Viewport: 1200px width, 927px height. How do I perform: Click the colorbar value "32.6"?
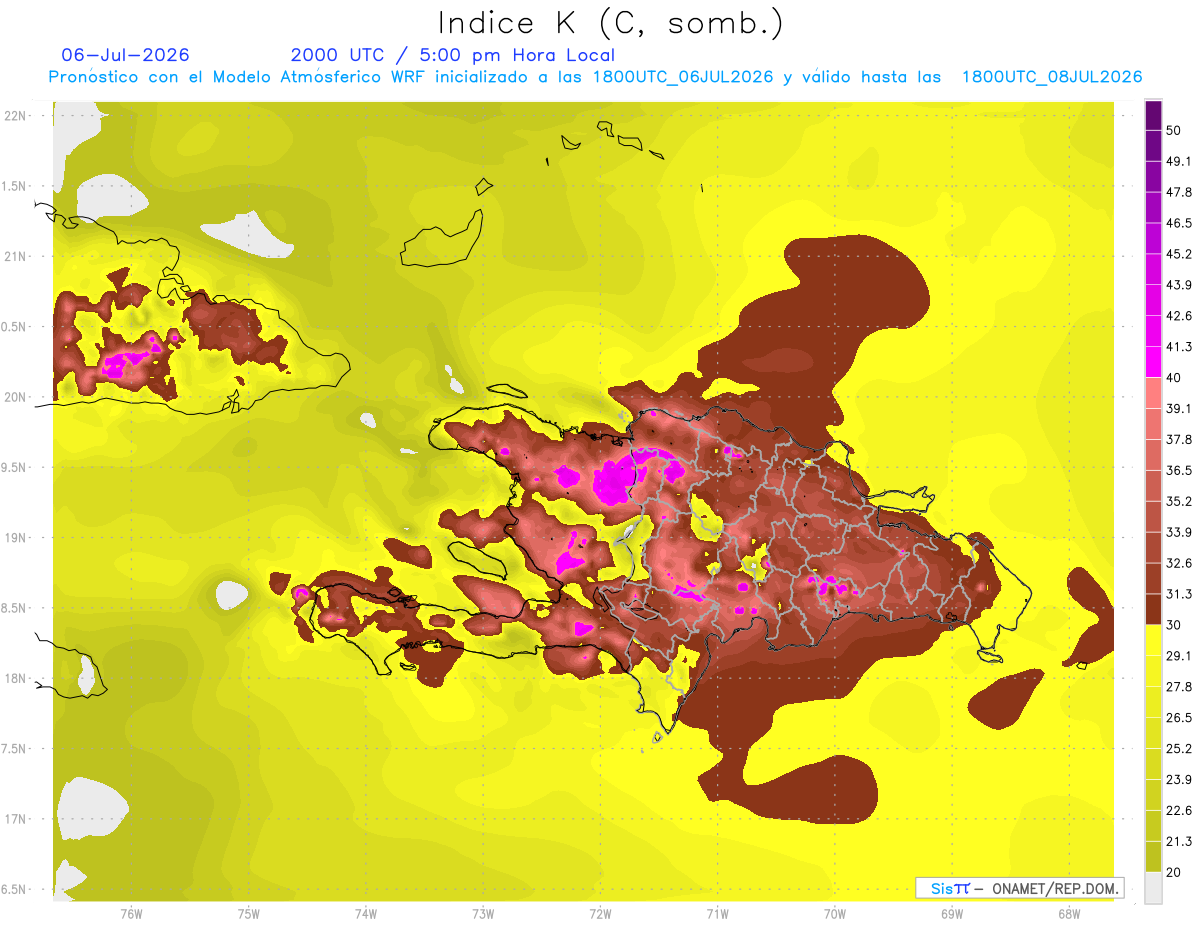pyautogui.click(x=1178, y=563)
